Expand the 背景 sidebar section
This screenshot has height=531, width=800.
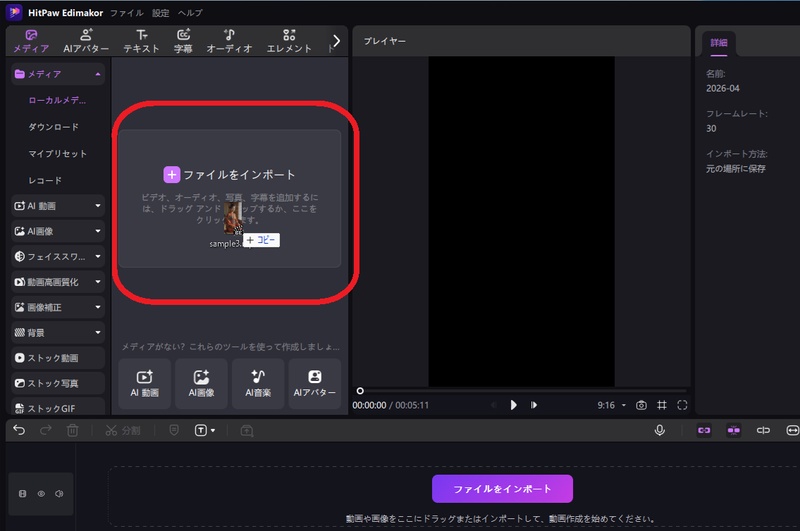58,333
